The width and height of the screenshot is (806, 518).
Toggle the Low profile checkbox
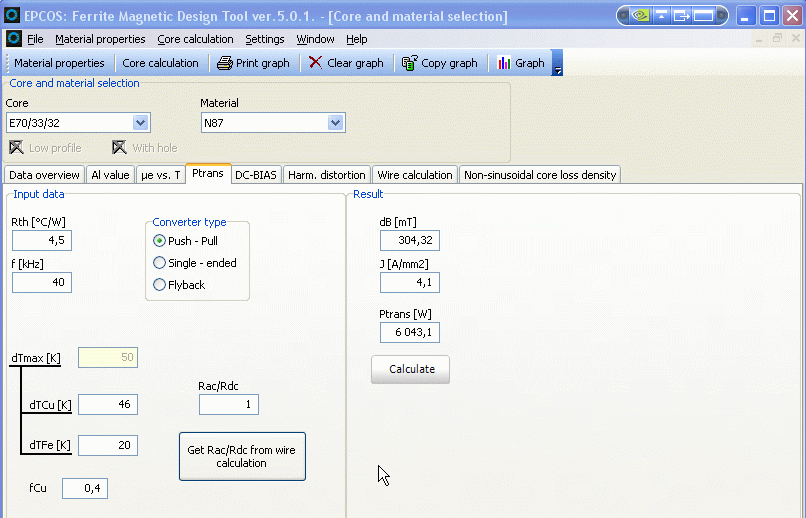pyautogui.click(x=16, y=148)
